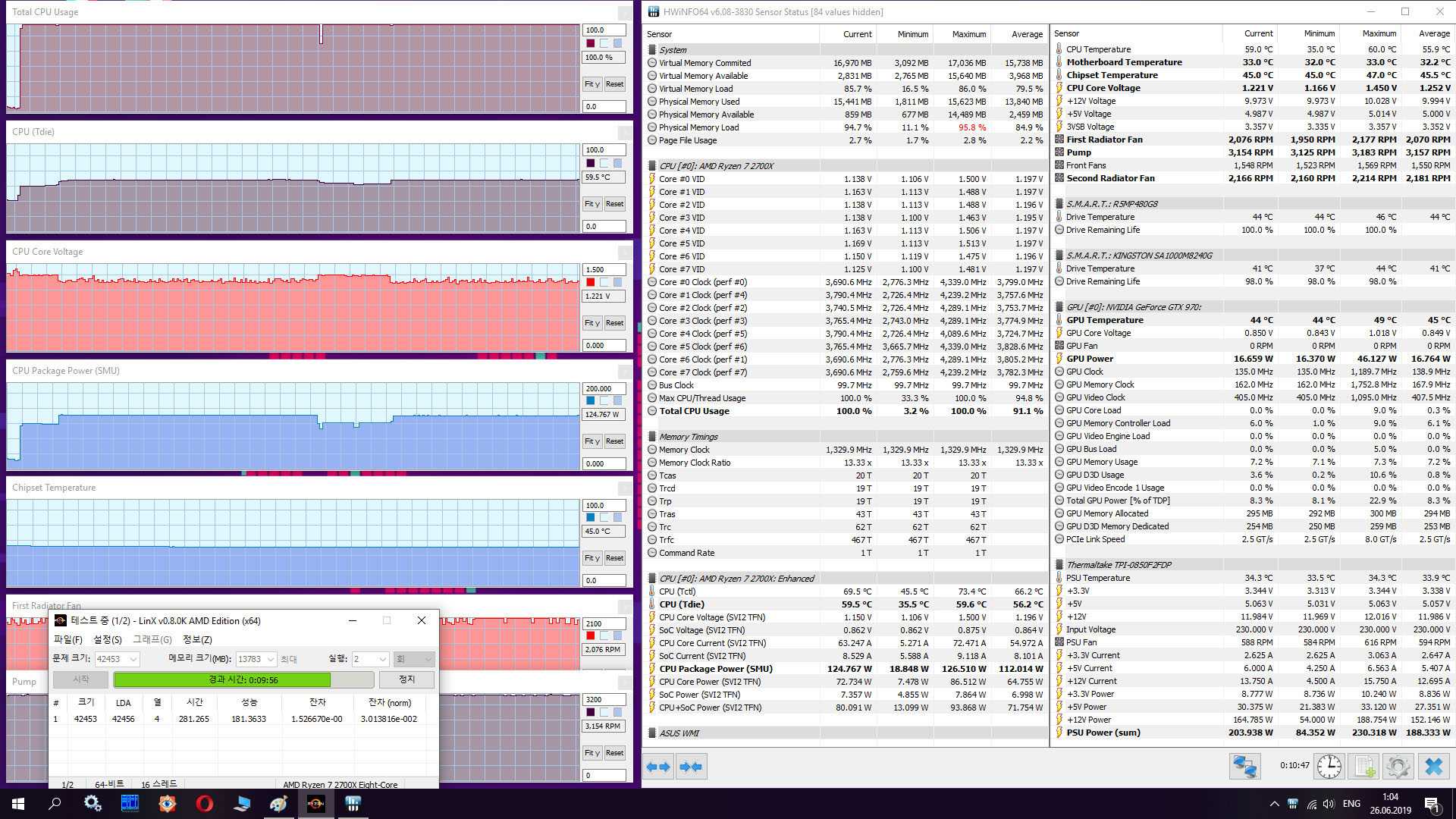Click Fit y on CPU (Tdie) graph
The width and height of the screenshot is (1456, 819).
pyautogui.click(x=592, y=203)
